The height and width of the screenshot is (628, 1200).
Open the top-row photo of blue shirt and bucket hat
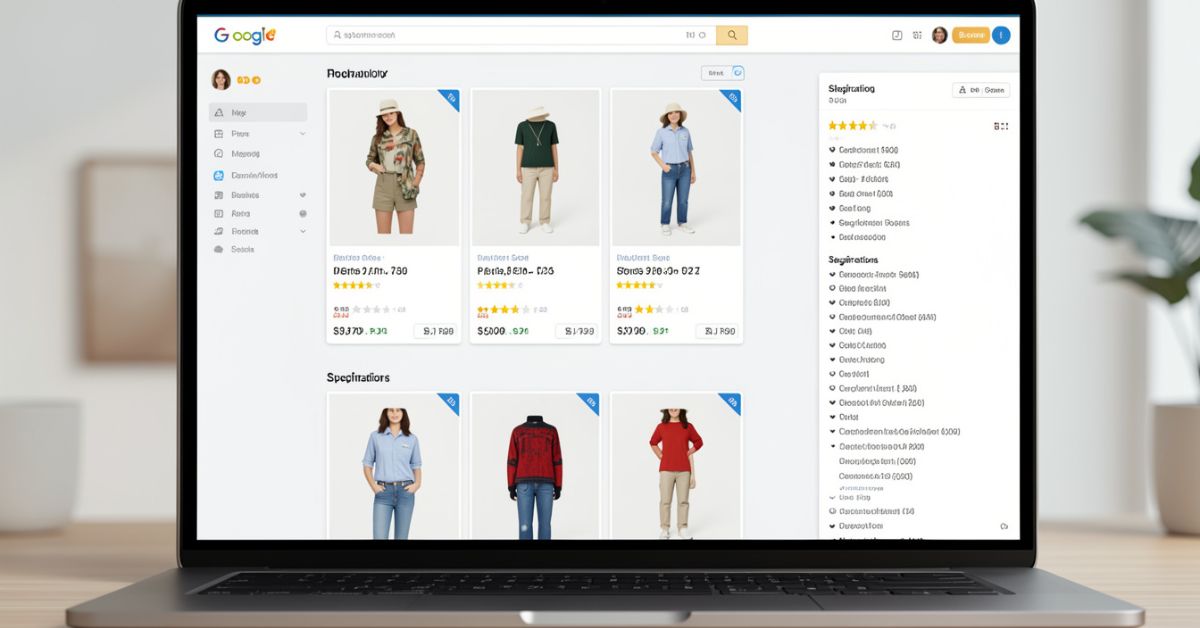676,167
